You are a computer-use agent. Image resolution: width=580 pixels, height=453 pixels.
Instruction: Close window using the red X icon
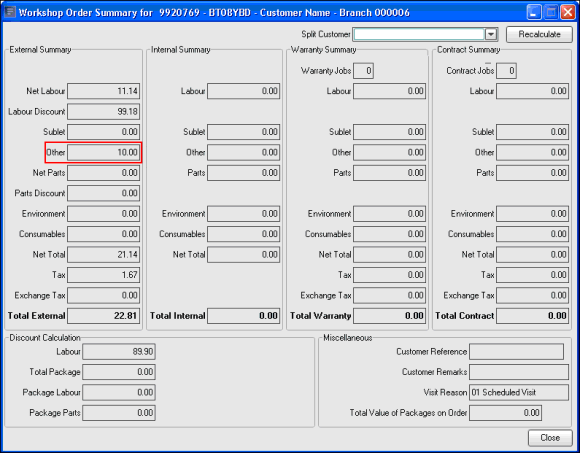click(567, 12)
